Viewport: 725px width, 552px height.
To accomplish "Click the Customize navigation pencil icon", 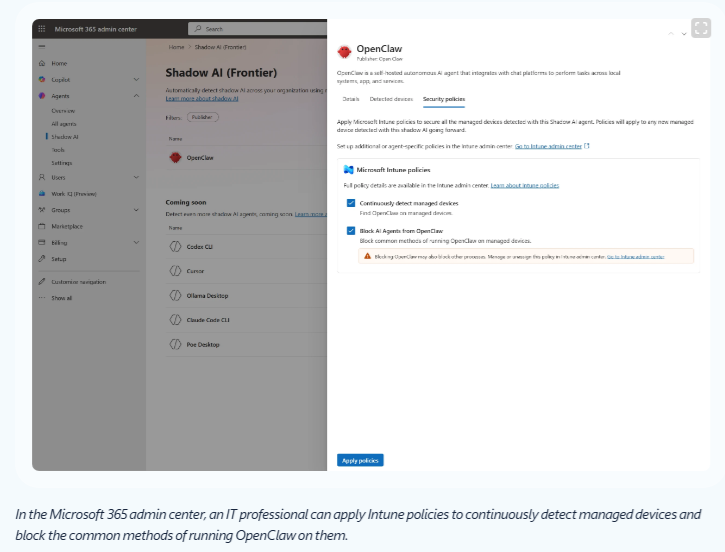I will click(42, 282).
